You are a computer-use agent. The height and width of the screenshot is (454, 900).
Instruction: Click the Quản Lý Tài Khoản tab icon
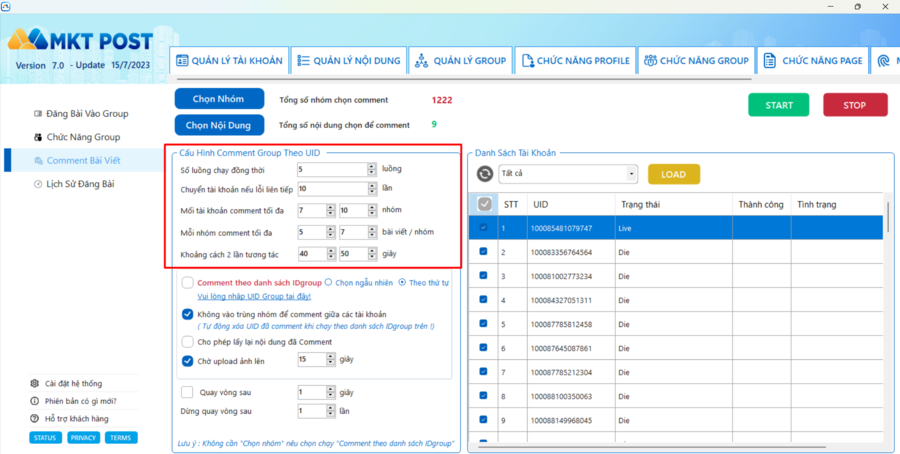click(x=182, y=60)
